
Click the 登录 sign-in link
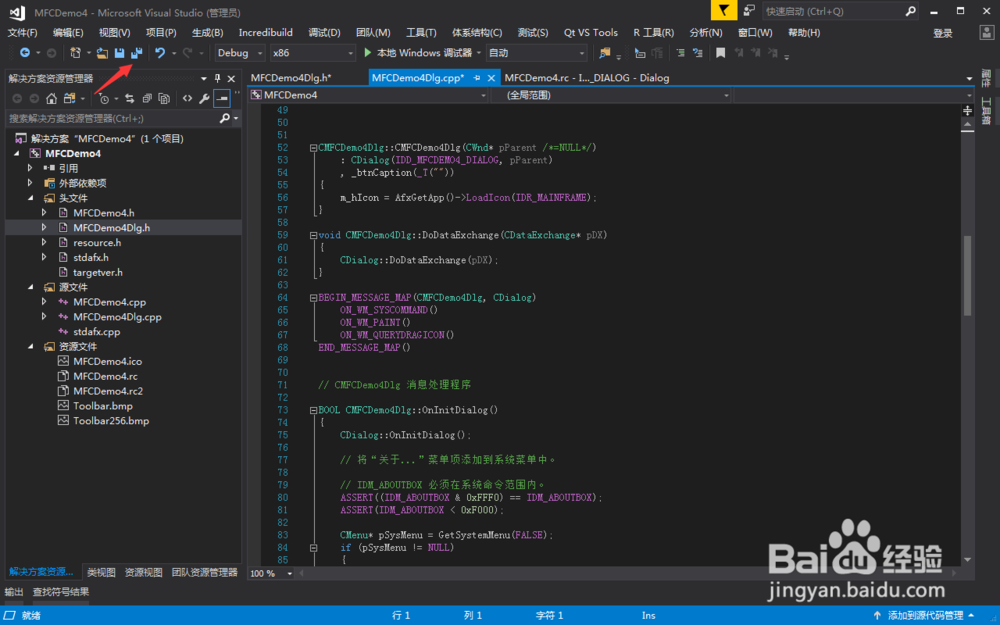[x=943, y=33]
